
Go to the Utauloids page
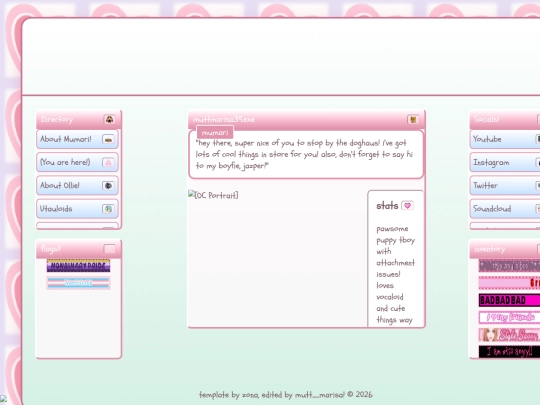(77, 208)
